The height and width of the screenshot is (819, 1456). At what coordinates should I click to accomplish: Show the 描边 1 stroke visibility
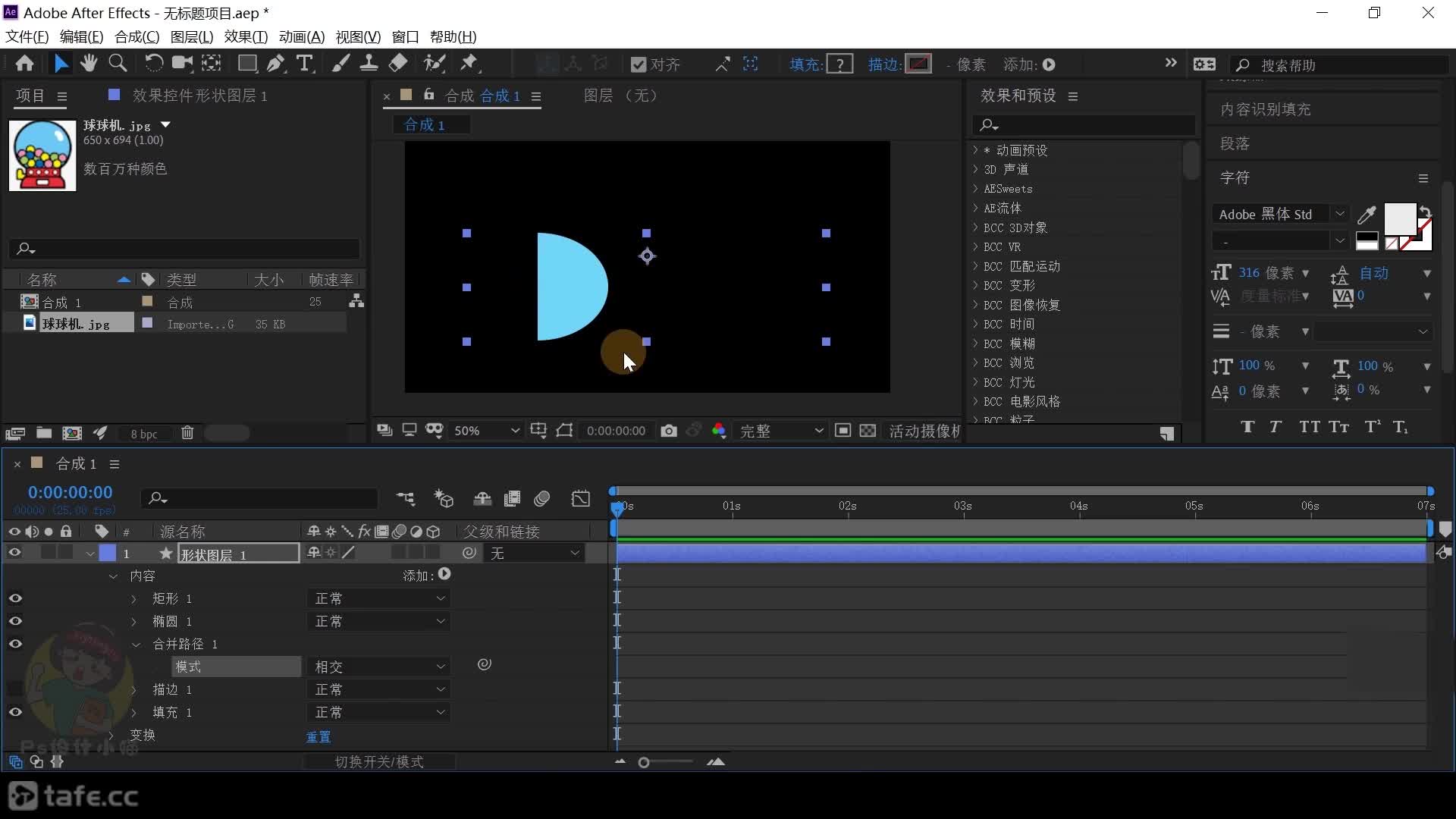pyautogui.click(x=15, y=689)
